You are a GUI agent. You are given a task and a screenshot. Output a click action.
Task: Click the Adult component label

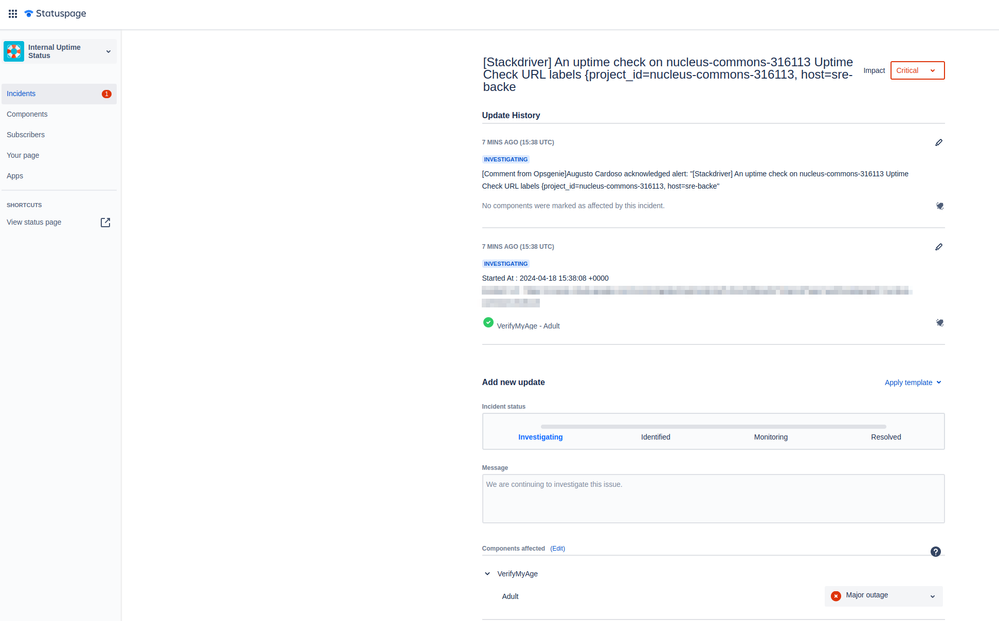[510, 597]
